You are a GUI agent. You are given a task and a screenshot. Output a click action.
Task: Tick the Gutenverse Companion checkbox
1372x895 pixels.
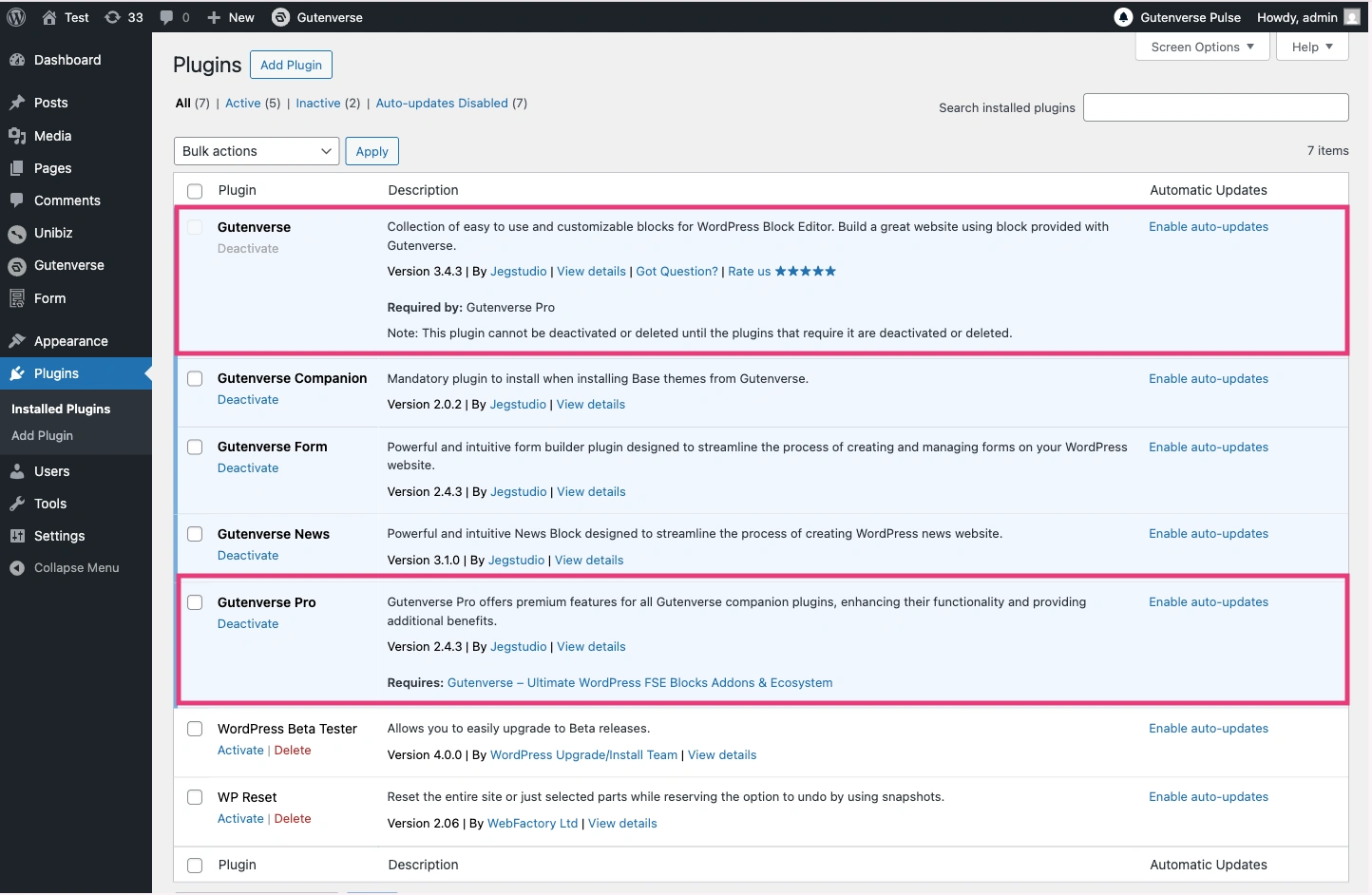click(195, 379)
